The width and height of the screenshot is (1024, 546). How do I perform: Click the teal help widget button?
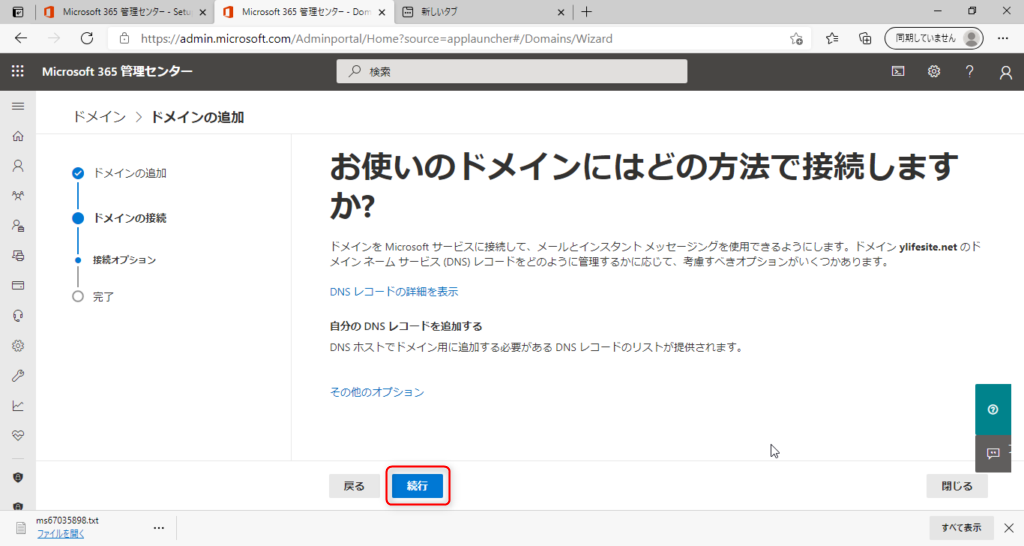pos(993,410)
